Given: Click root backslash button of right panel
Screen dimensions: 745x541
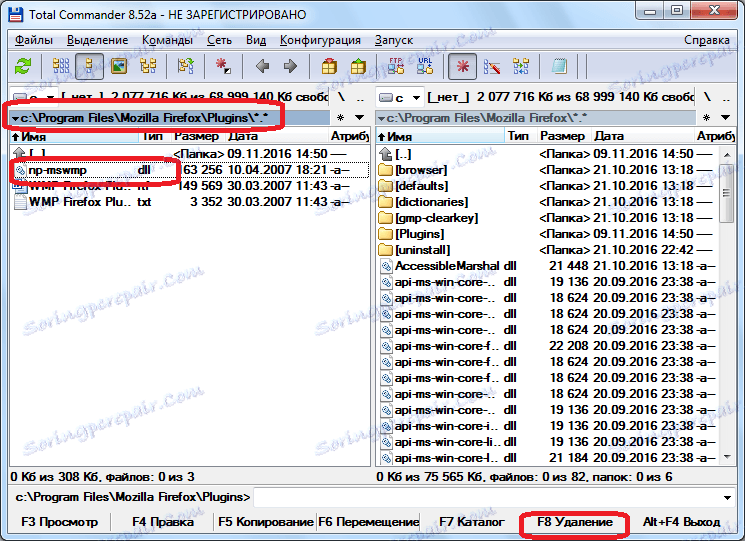Looking at the screenshot, I should coord(707,97).
